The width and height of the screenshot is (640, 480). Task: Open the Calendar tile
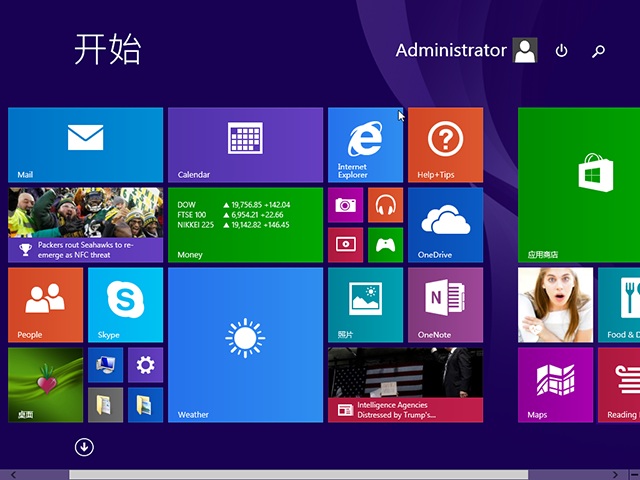[245, 145]
